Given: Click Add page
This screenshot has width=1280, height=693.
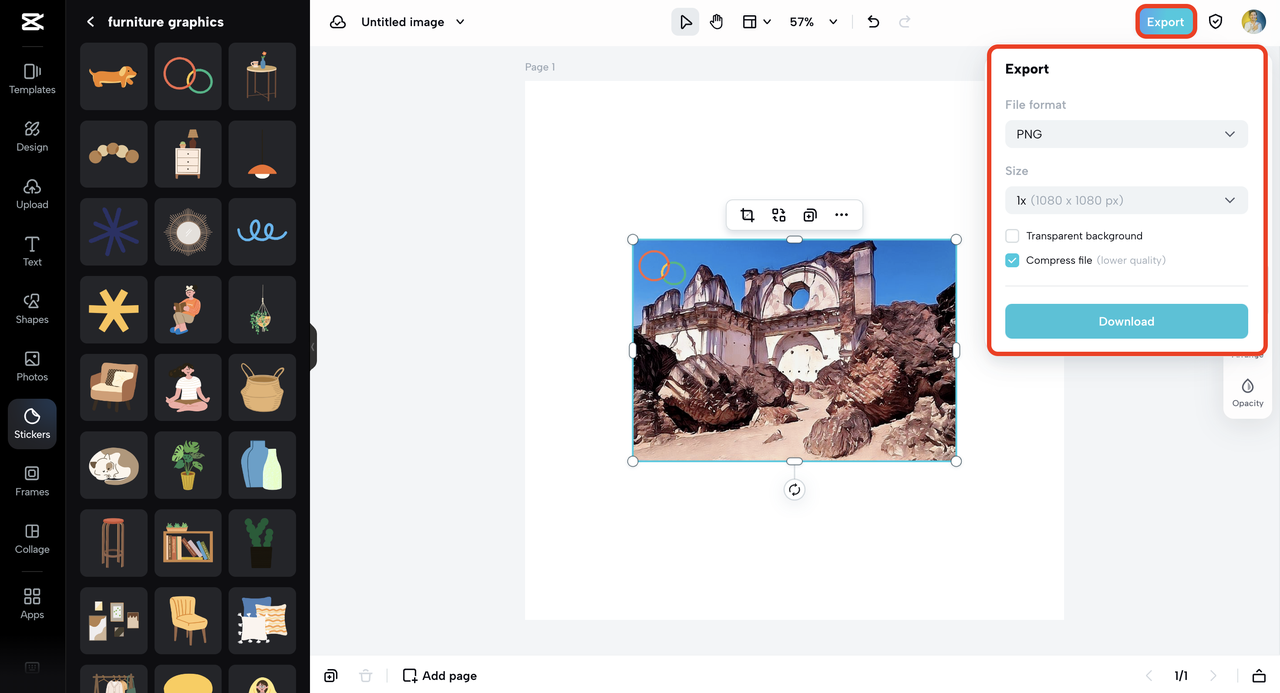Looking at the screenshot, I should point(440,676).
